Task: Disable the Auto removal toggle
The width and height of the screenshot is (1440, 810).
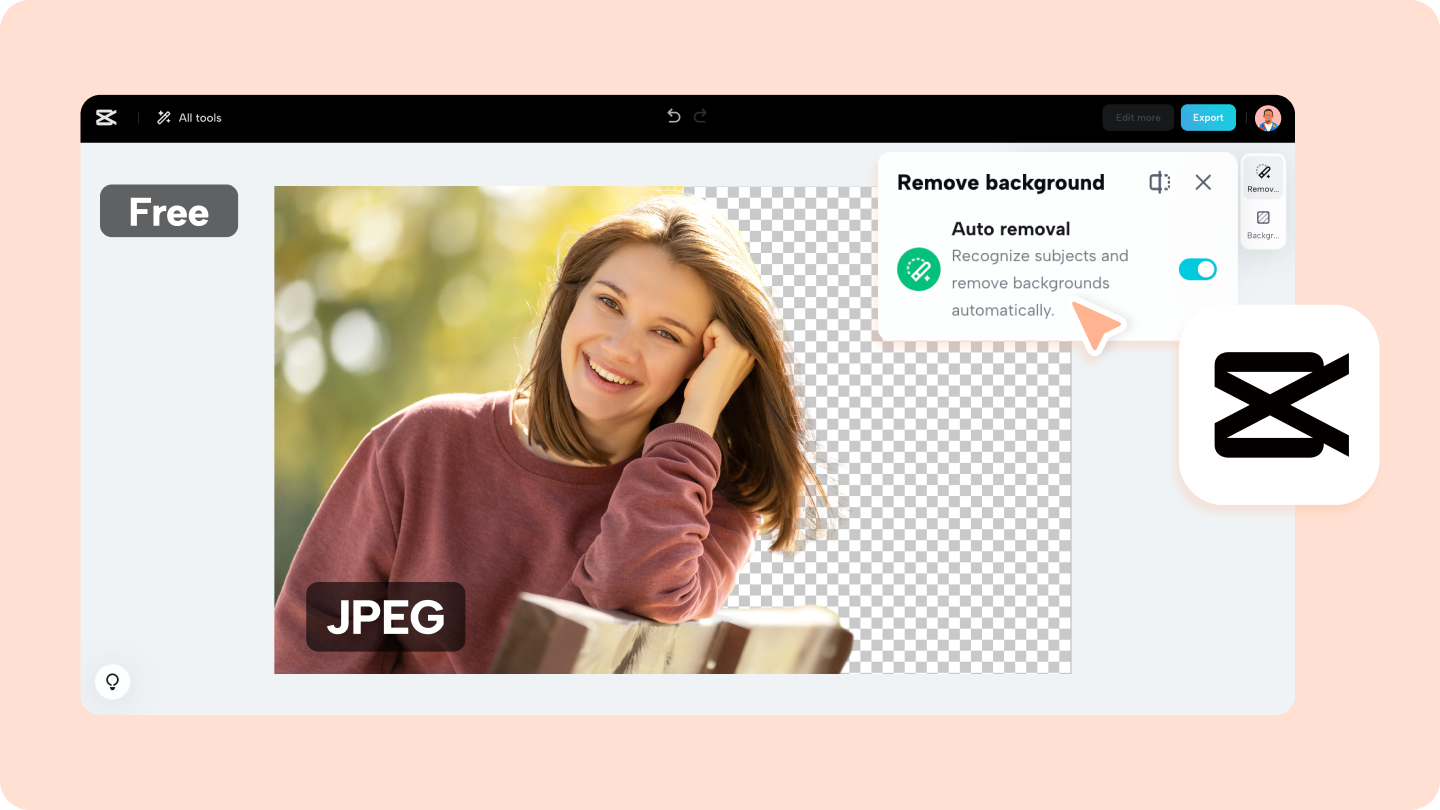Action: click(x=1197, y=269)
